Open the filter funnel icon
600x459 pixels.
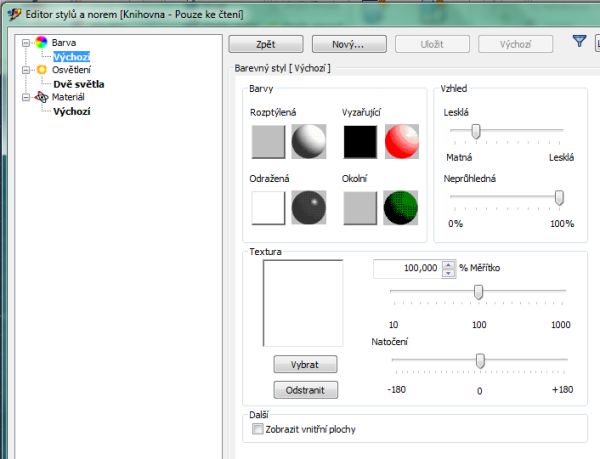click(x=579, y=42)
